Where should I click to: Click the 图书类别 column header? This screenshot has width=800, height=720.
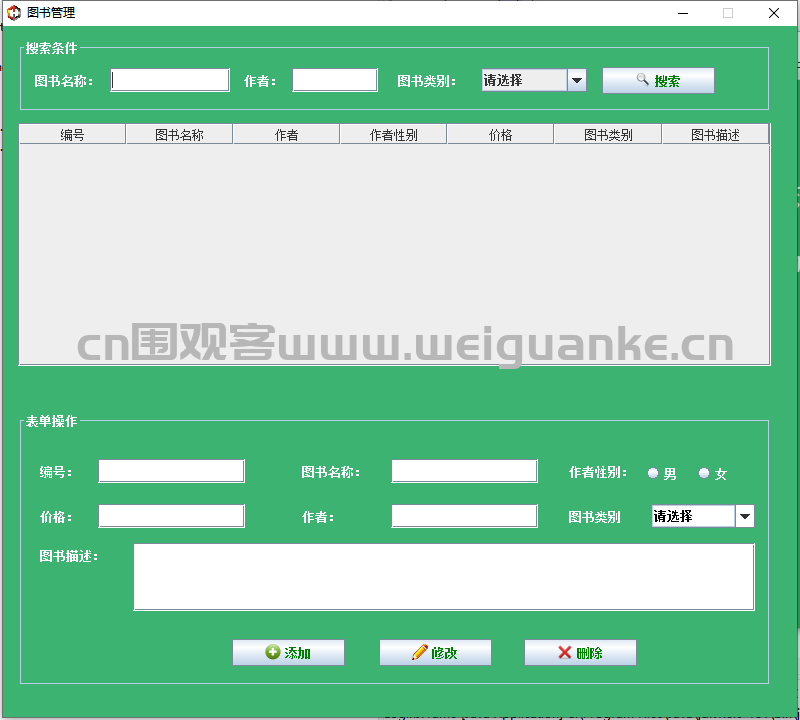tap(608, 134)
